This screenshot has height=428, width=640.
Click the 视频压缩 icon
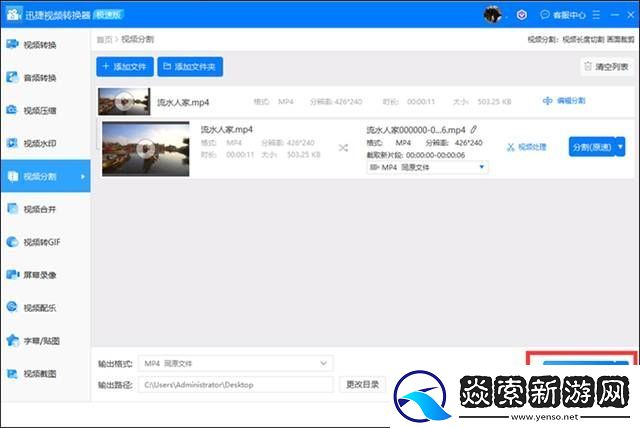pyautogui.click(x=12, y=110)
